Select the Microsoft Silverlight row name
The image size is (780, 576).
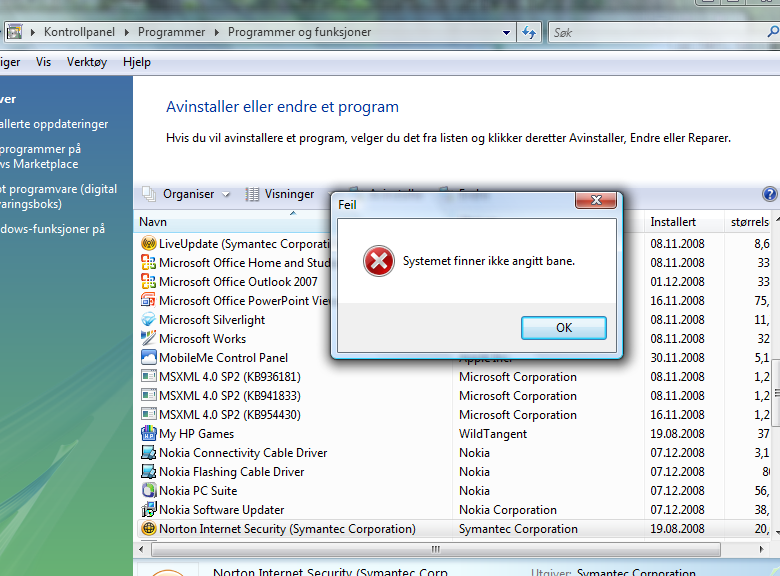click(x=212, y=319)
